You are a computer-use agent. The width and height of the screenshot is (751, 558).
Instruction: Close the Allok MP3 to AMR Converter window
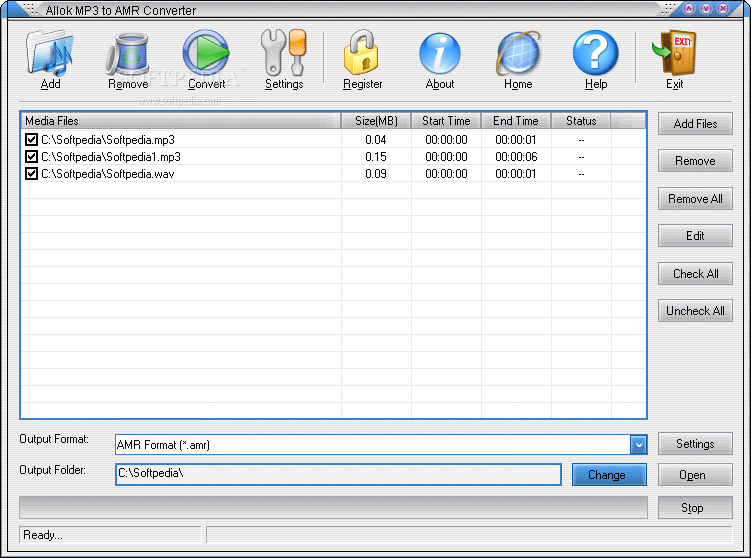coord(723,9)
